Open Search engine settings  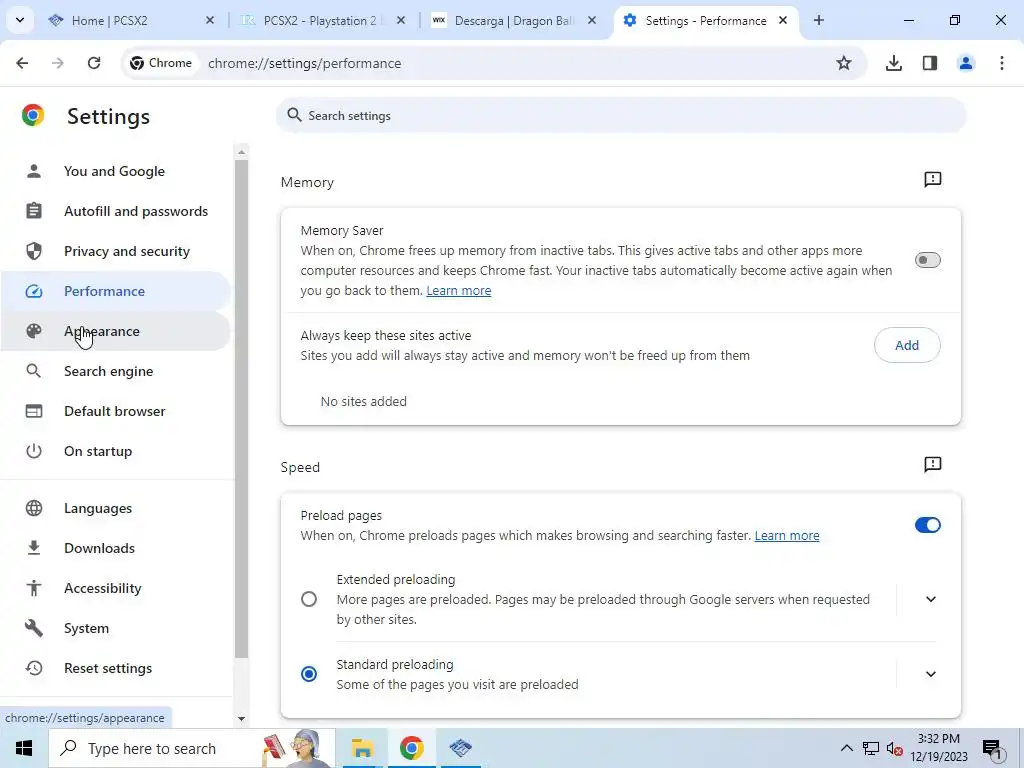point(114,371)
